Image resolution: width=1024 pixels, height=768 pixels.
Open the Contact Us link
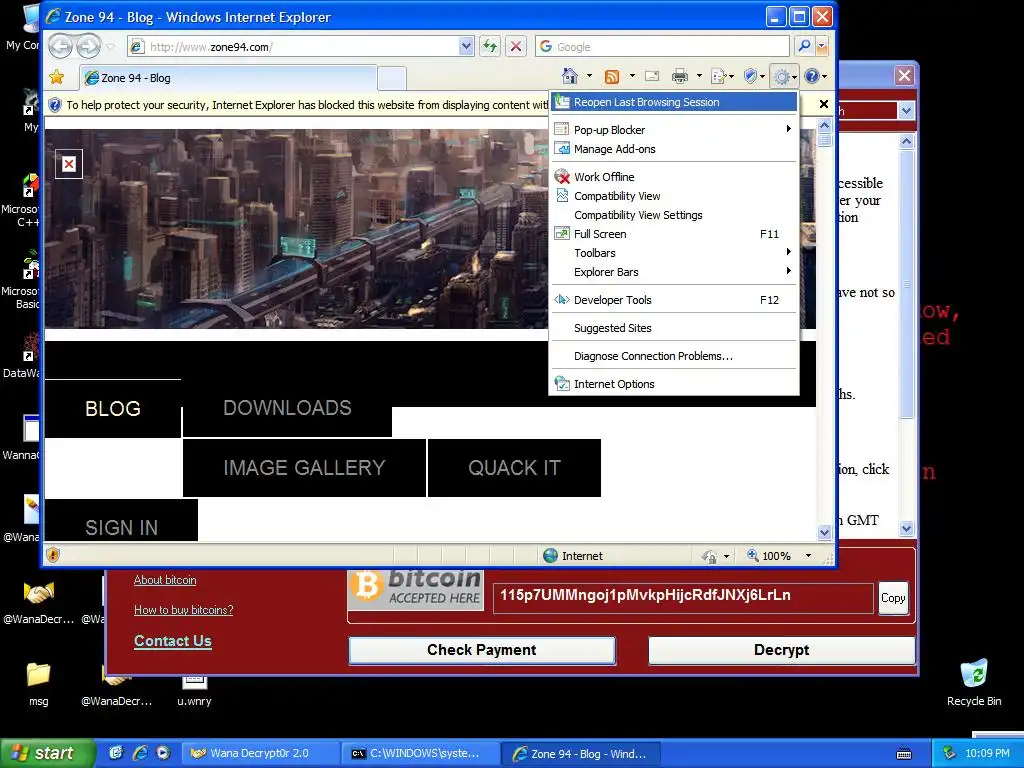tap(172, 641)
